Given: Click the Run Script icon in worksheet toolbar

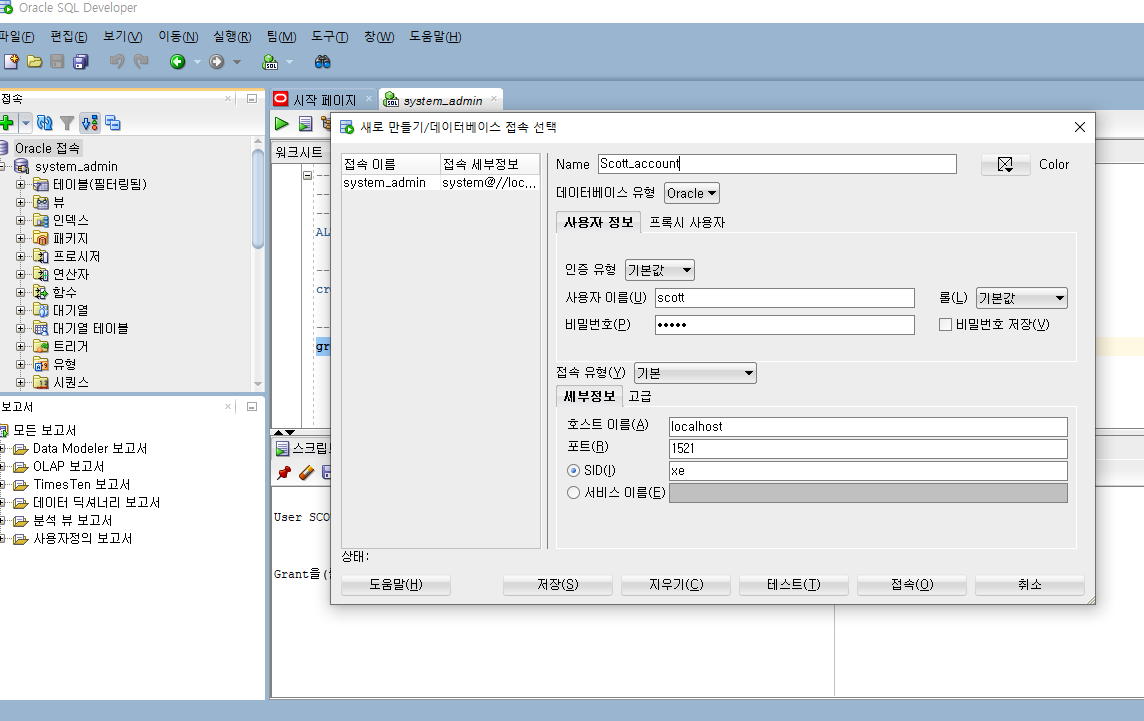Looking at the screenshot, I should click(306, 124).
